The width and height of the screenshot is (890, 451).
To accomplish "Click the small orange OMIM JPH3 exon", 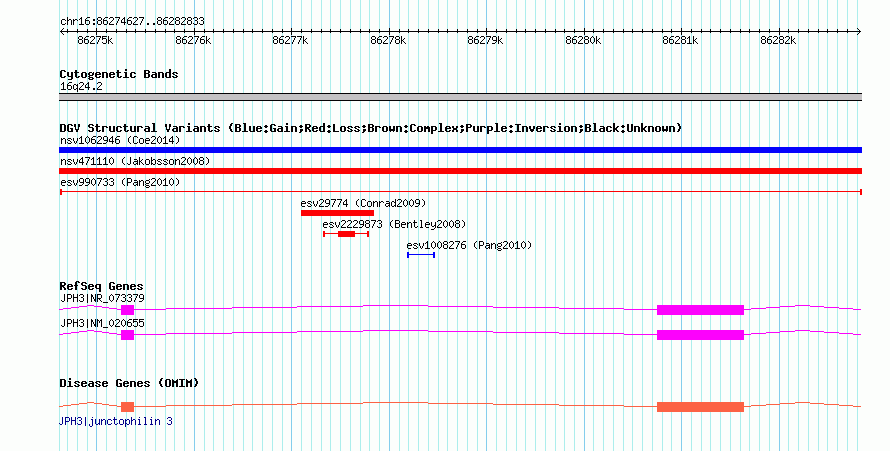I will point(128,407).
